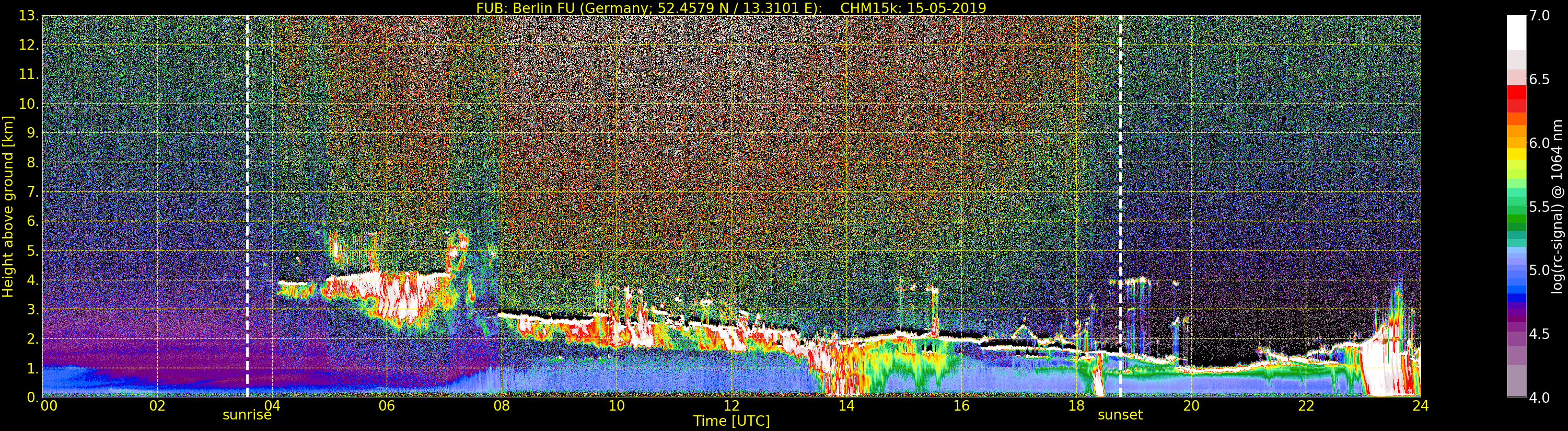The image size is (1568, 431).
Task: Click the height axis tick '0.'
Action: tap(33, 397)
